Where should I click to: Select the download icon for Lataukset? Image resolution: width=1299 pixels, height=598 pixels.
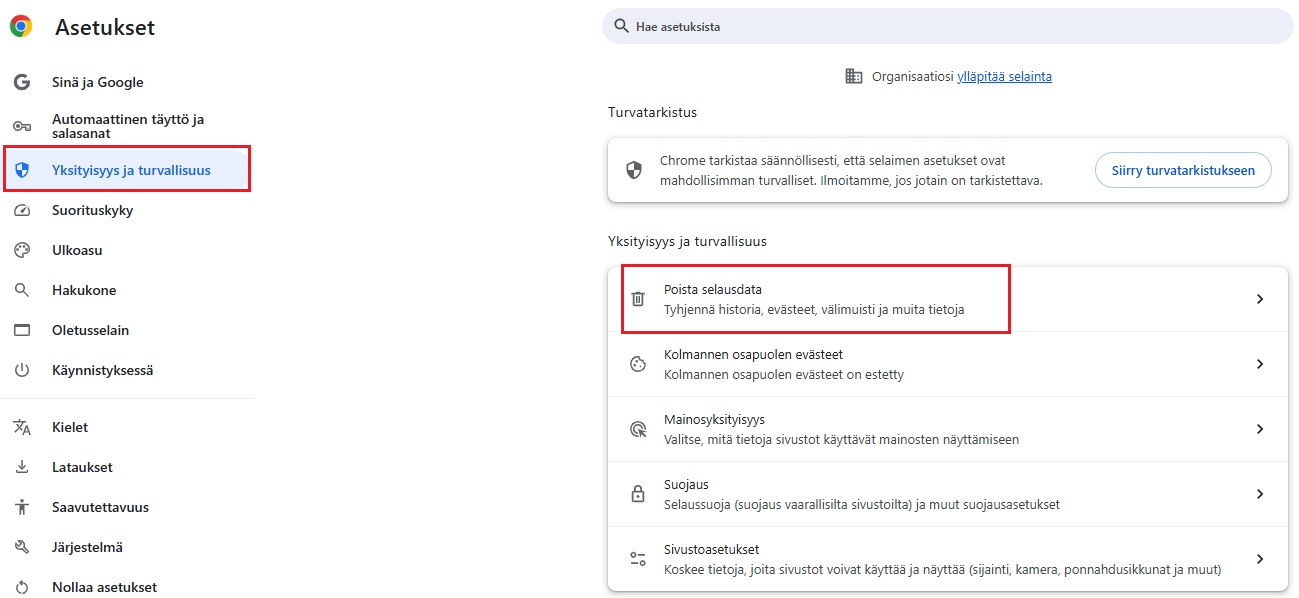(21, 467)
